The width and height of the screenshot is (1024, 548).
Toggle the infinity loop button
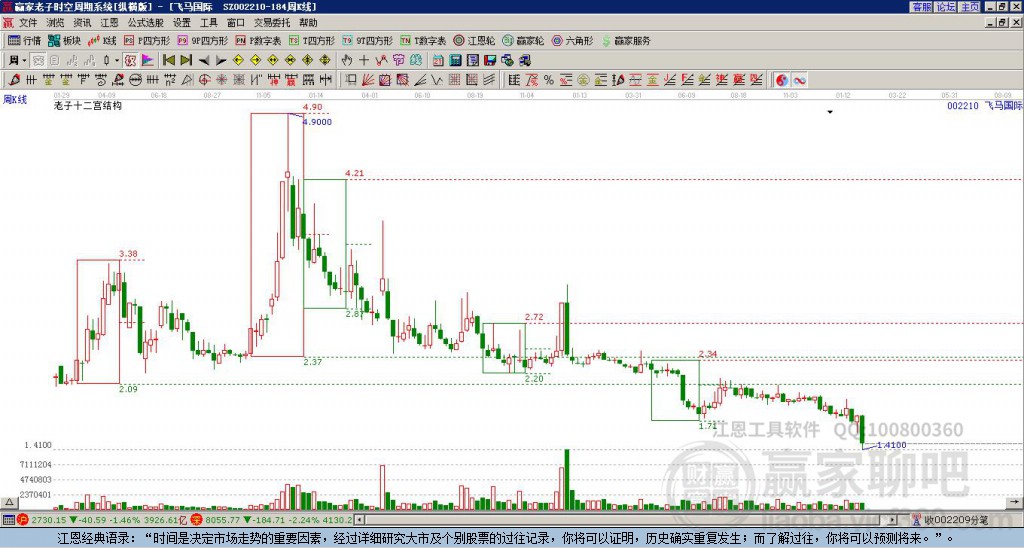tap(799, 80)
